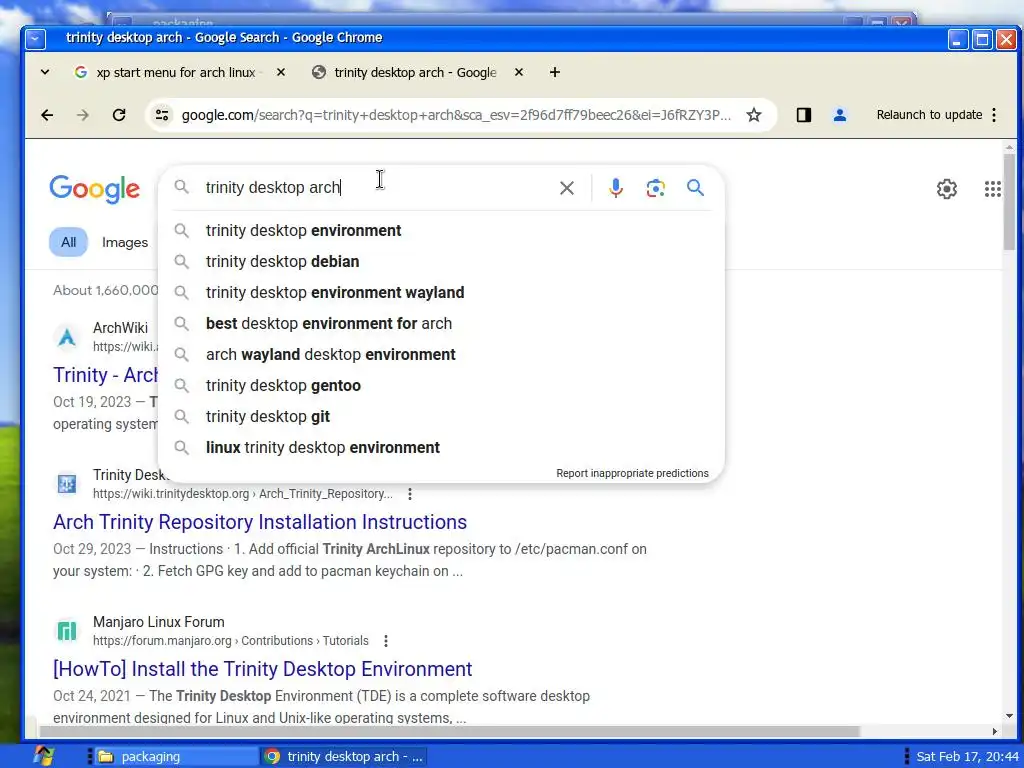Click the vertical scrollbar thumb
Screen dimensions: 1024x768
click(x=1010, y=202)
